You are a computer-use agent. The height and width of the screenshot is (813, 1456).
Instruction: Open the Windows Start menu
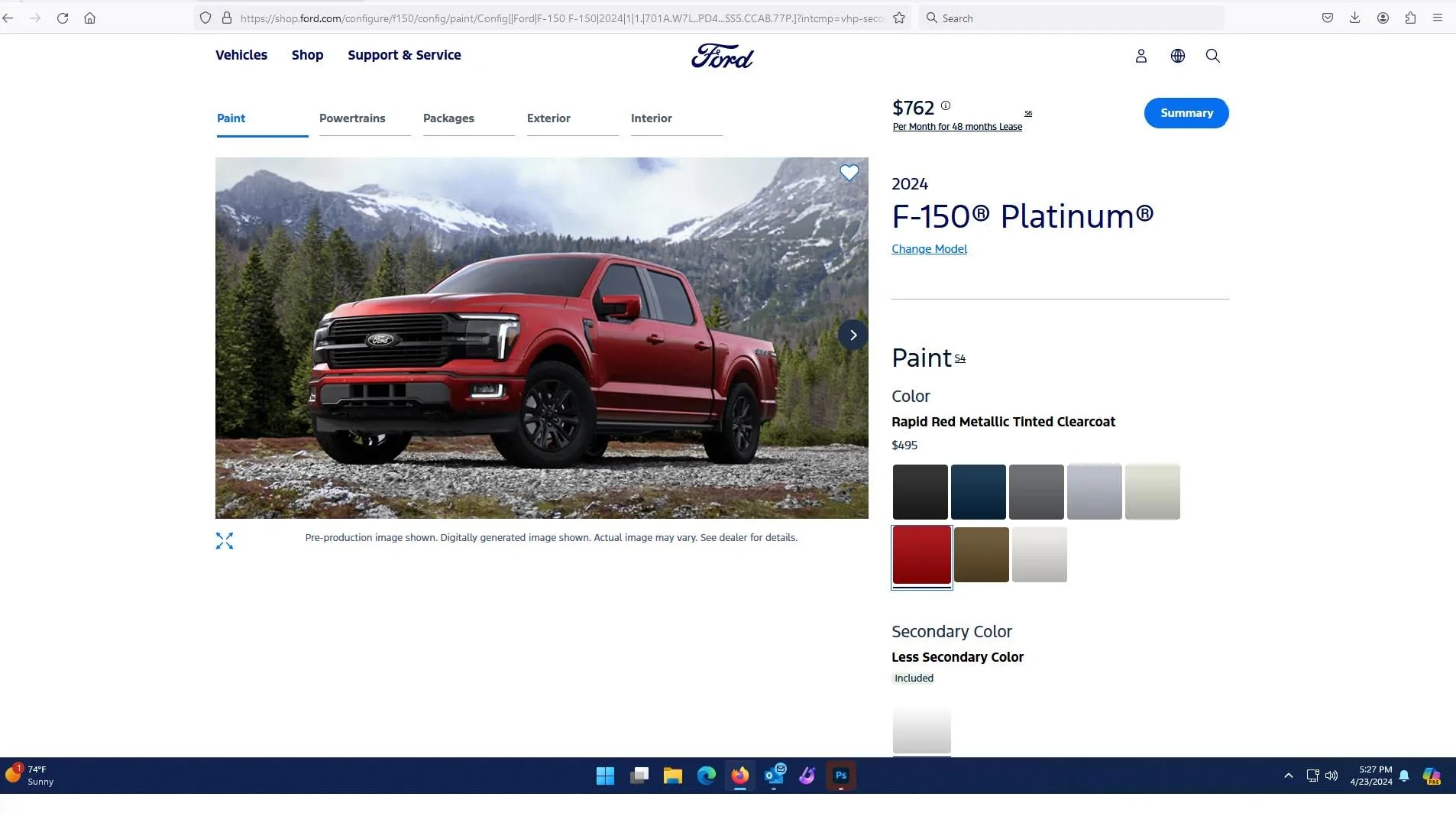pyautogui.click(x=605, y=776)
